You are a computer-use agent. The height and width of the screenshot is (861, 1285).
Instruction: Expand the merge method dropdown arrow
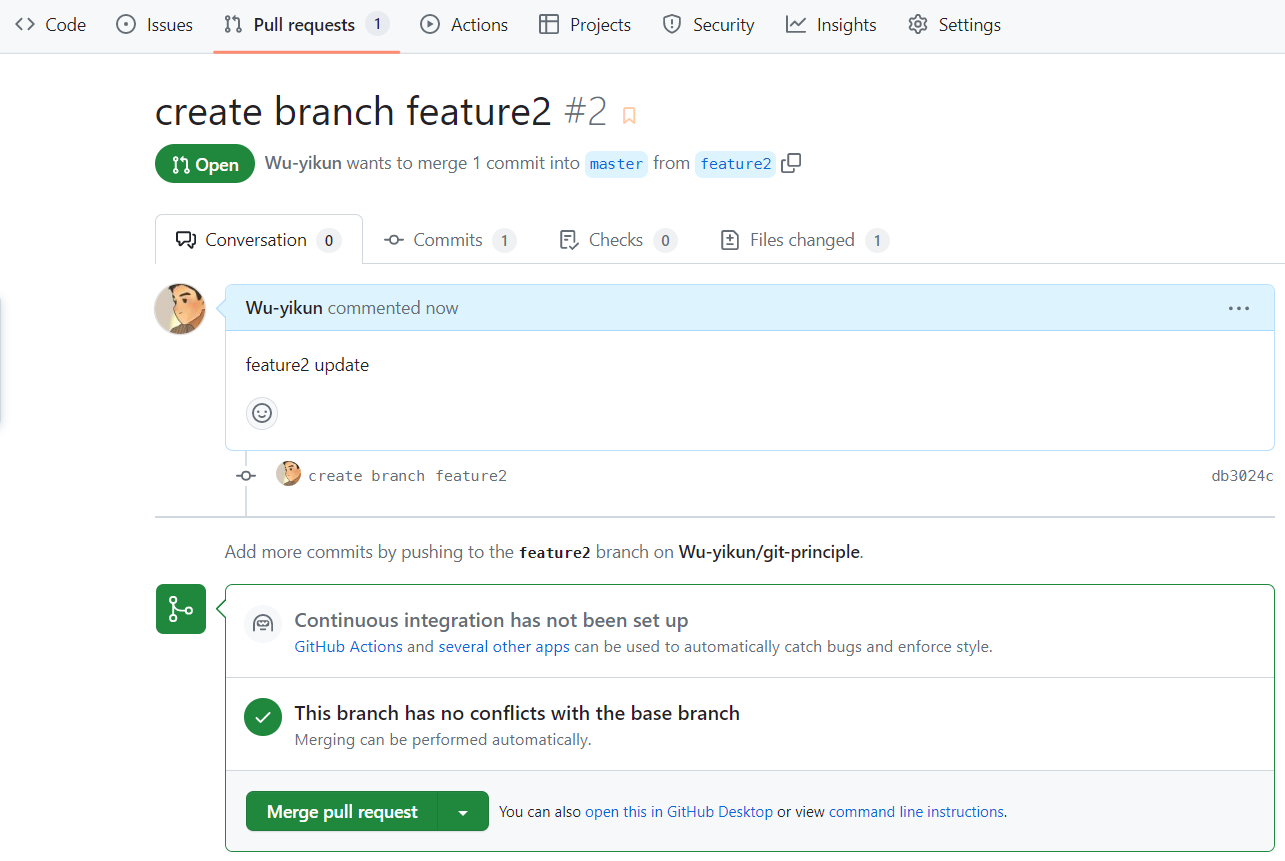tap(463, 812)
